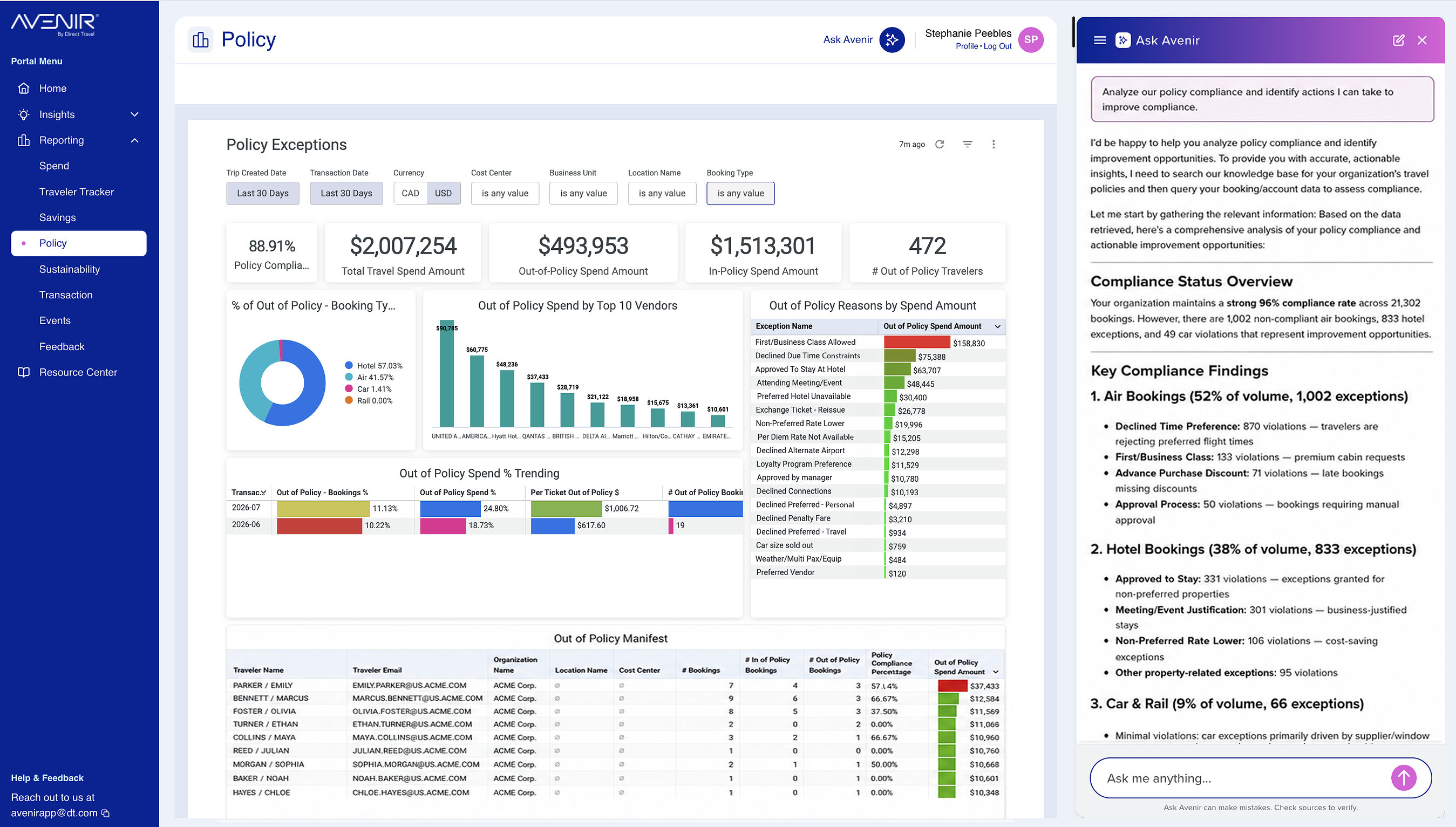Select the Policy report menu item

pos(78,243)
